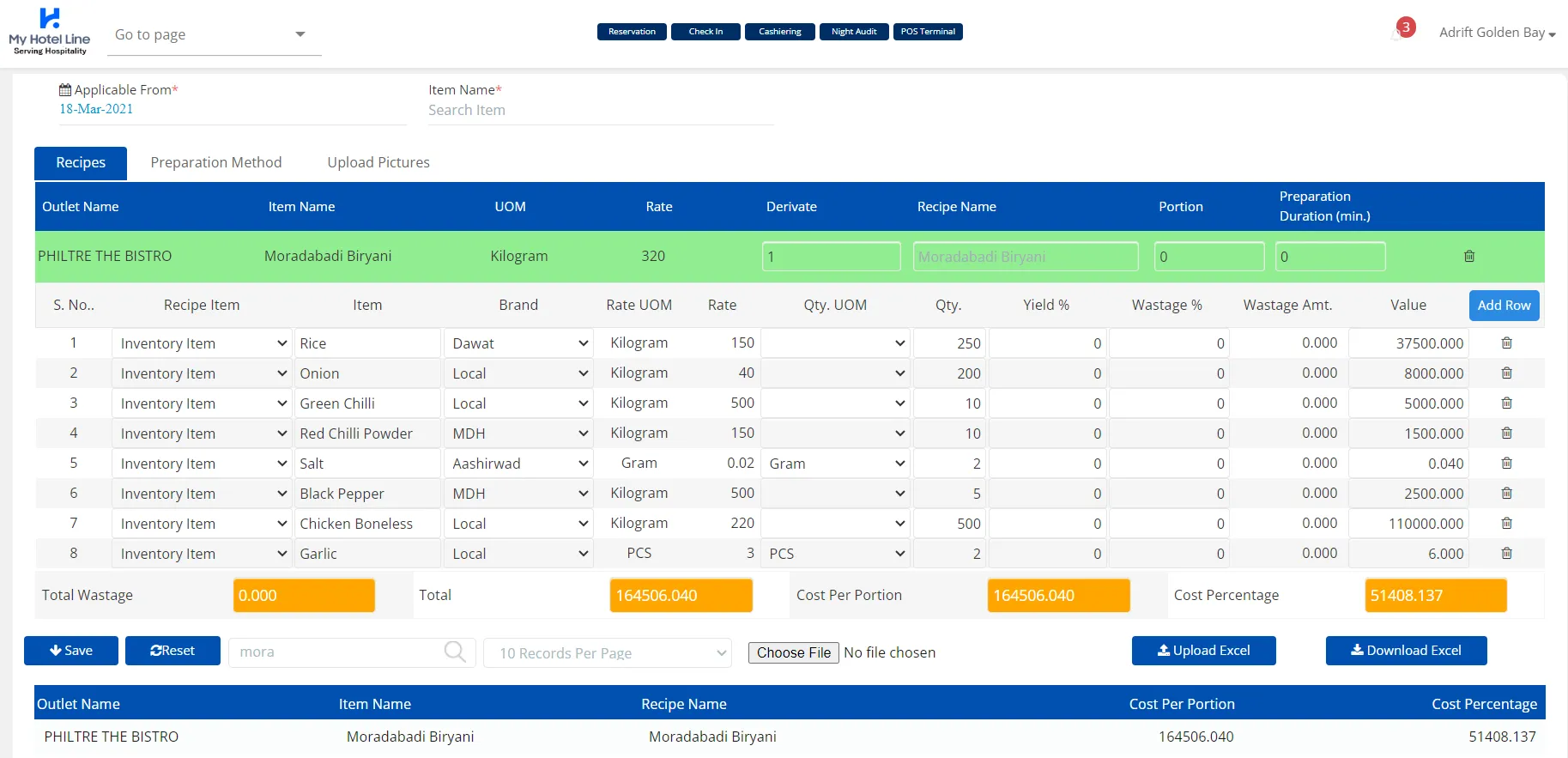1568x758 pixels.
Task: Open Qty. UOM dropdown for Salt row
Action: (x=836, y=464)
